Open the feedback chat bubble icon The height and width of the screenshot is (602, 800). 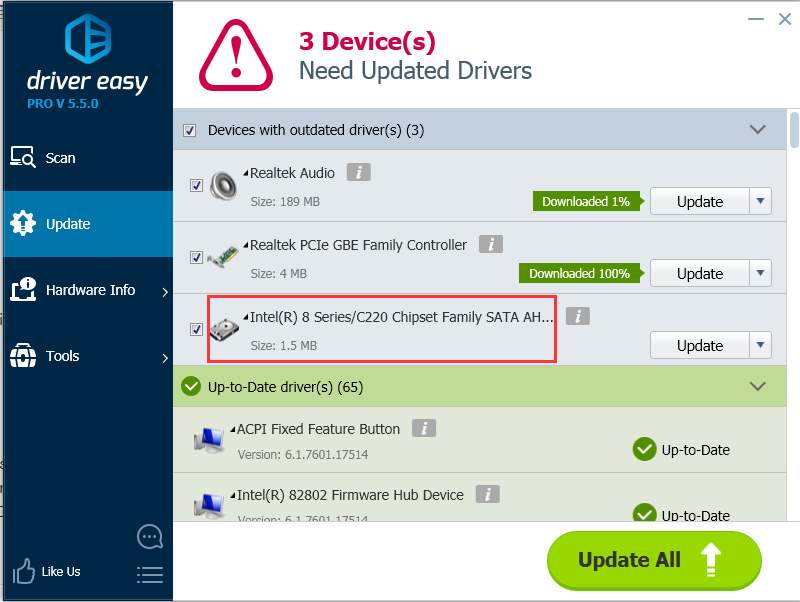[150, 537]
